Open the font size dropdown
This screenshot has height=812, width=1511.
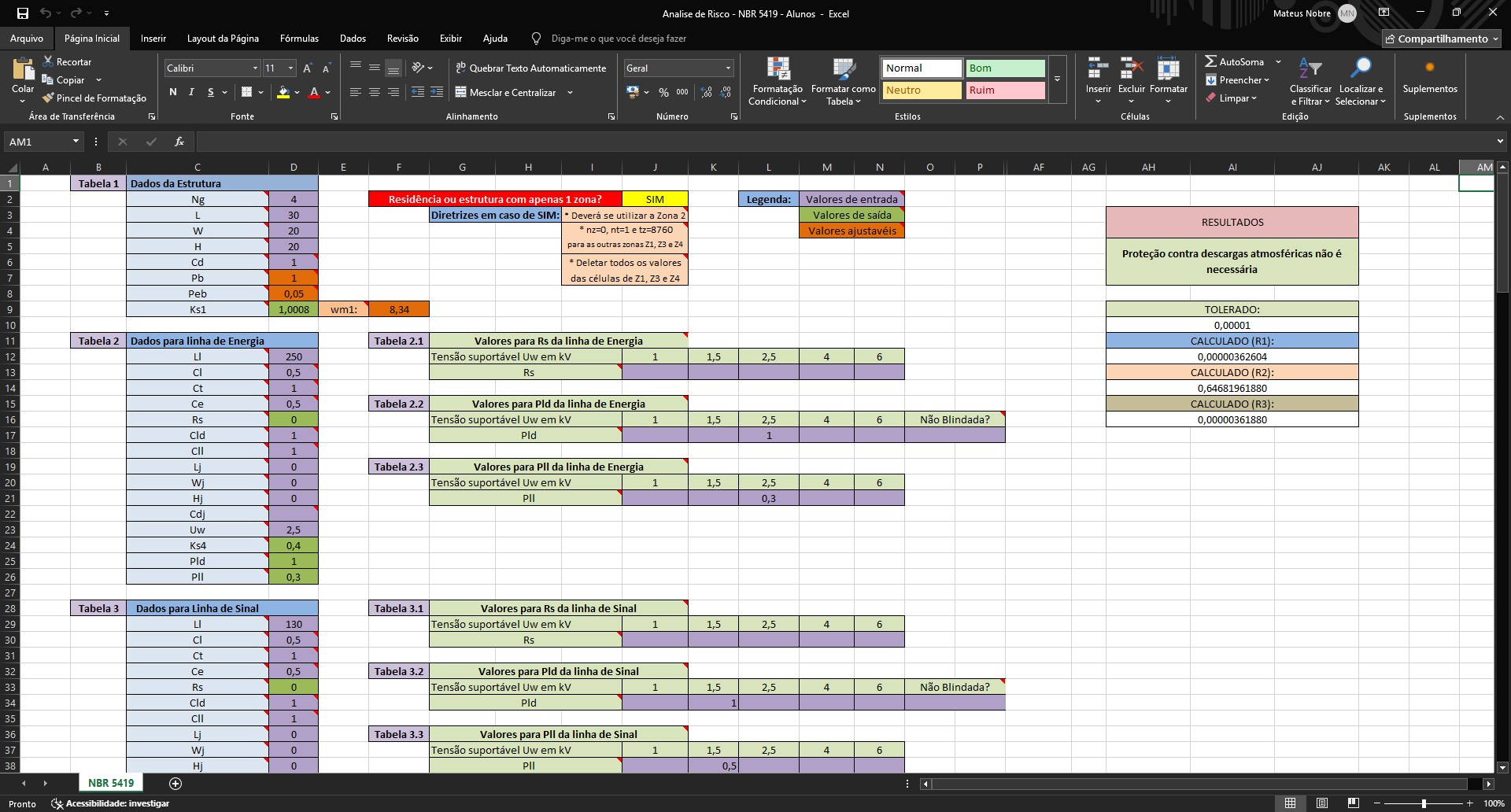[289, 68]
